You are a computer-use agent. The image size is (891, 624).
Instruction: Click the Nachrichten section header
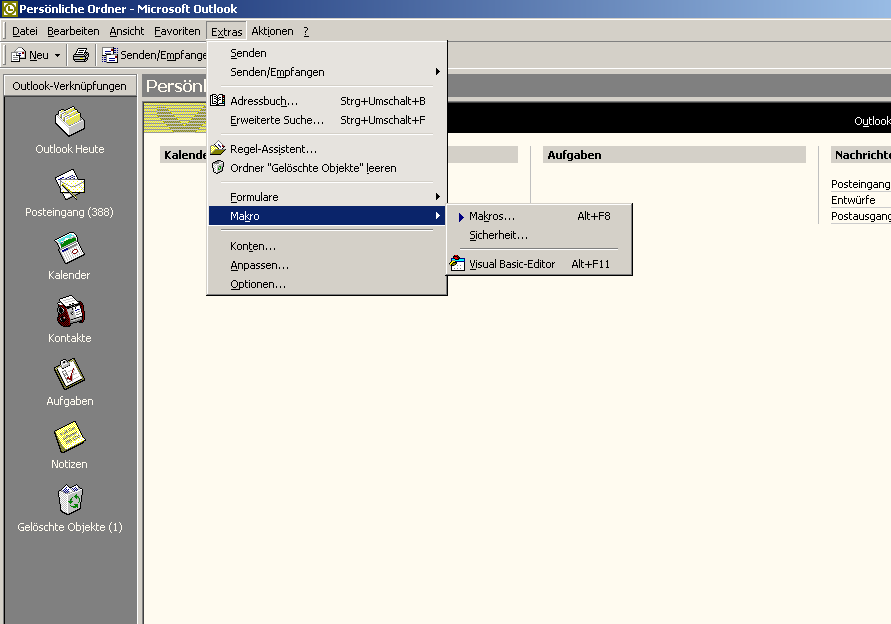(861, 155)
